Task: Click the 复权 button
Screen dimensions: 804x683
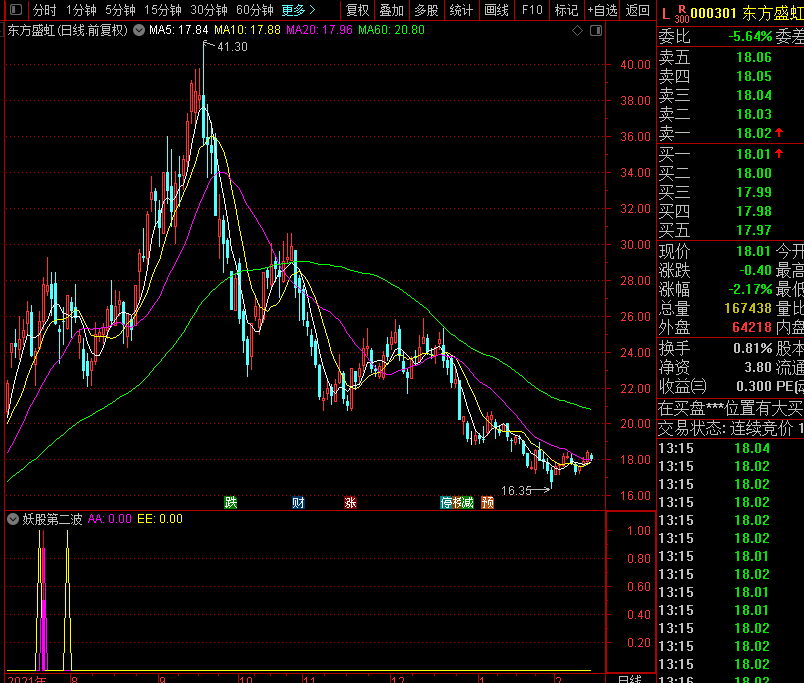Action: [357, 10]
